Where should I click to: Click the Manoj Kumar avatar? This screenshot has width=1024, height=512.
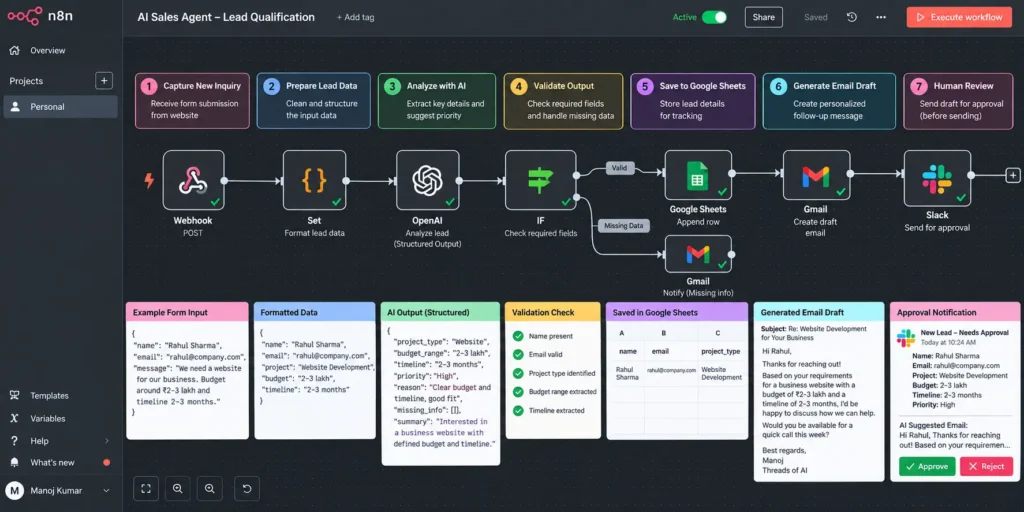(15, 490)
